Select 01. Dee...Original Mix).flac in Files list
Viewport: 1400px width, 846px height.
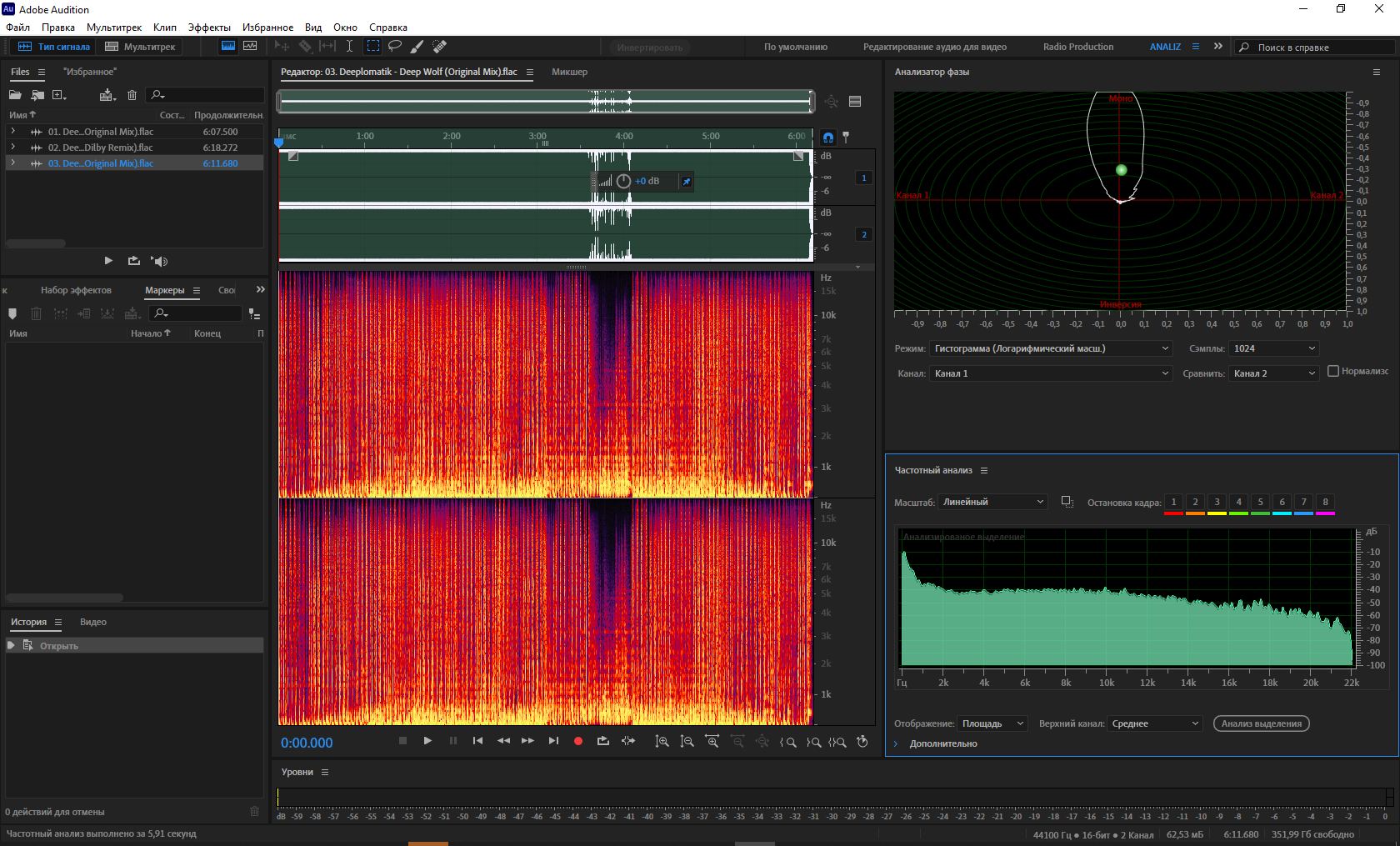100,132
